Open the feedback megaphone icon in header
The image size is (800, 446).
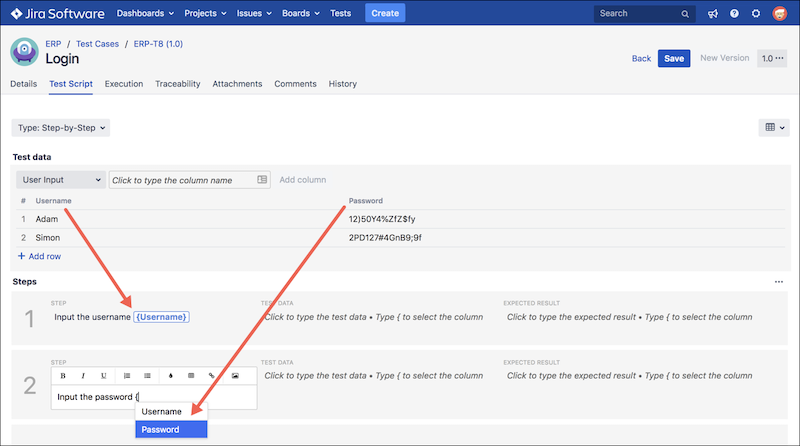coord(712,14)
